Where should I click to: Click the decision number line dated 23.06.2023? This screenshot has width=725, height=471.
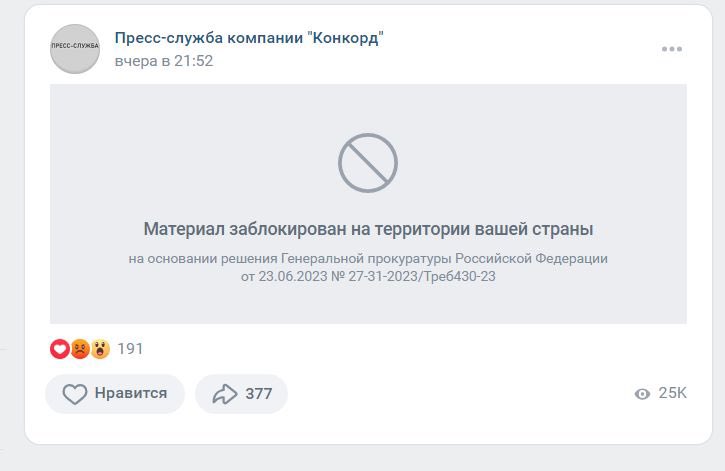click(368, 276)
